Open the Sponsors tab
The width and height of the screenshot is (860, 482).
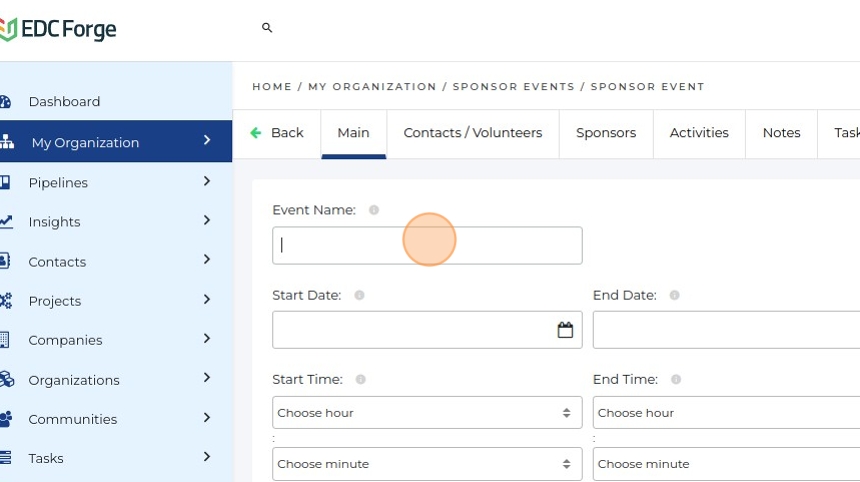606,133
